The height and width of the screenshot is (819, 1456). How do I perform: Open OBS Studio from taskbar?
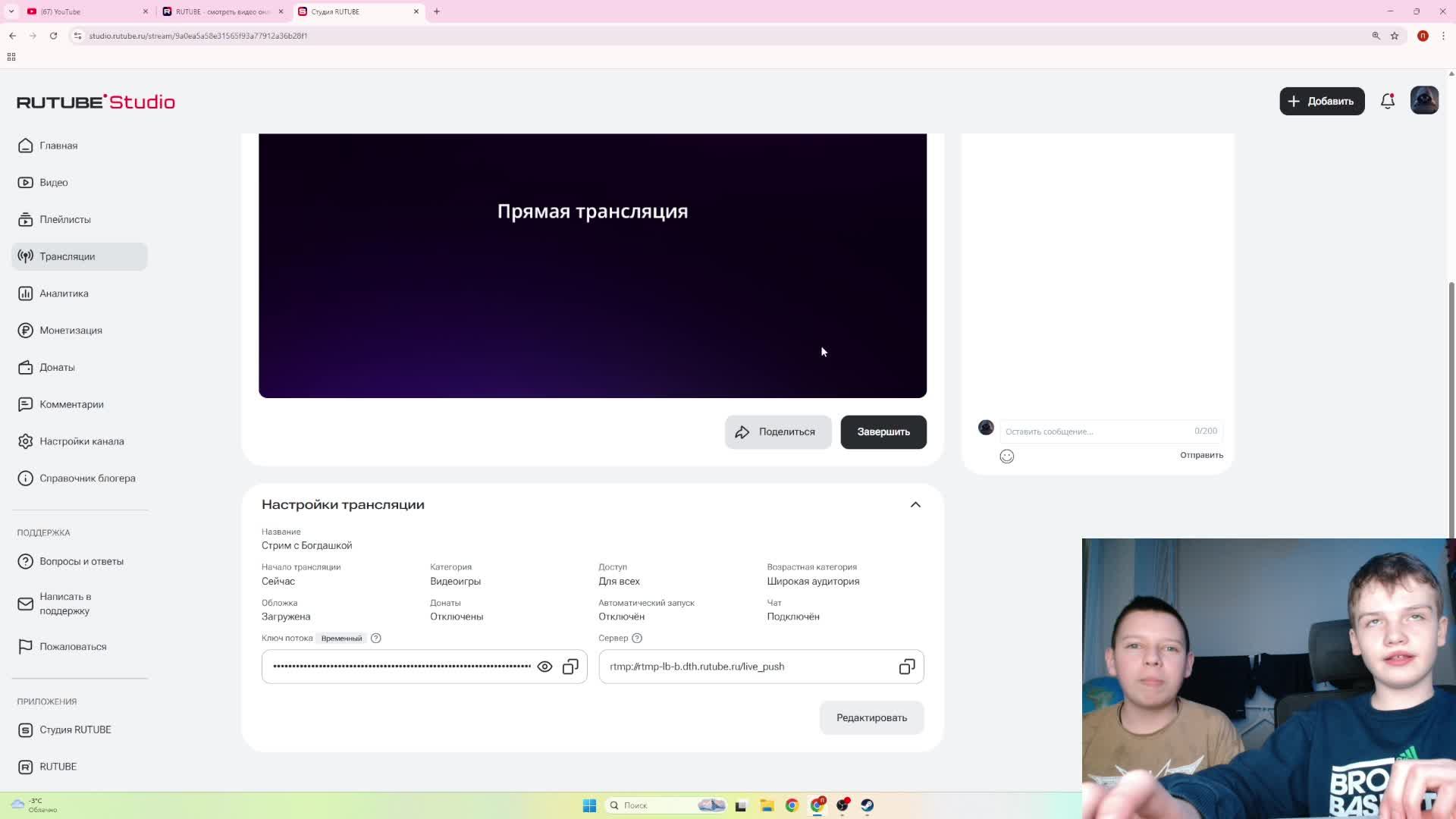[x=843, y=805]
